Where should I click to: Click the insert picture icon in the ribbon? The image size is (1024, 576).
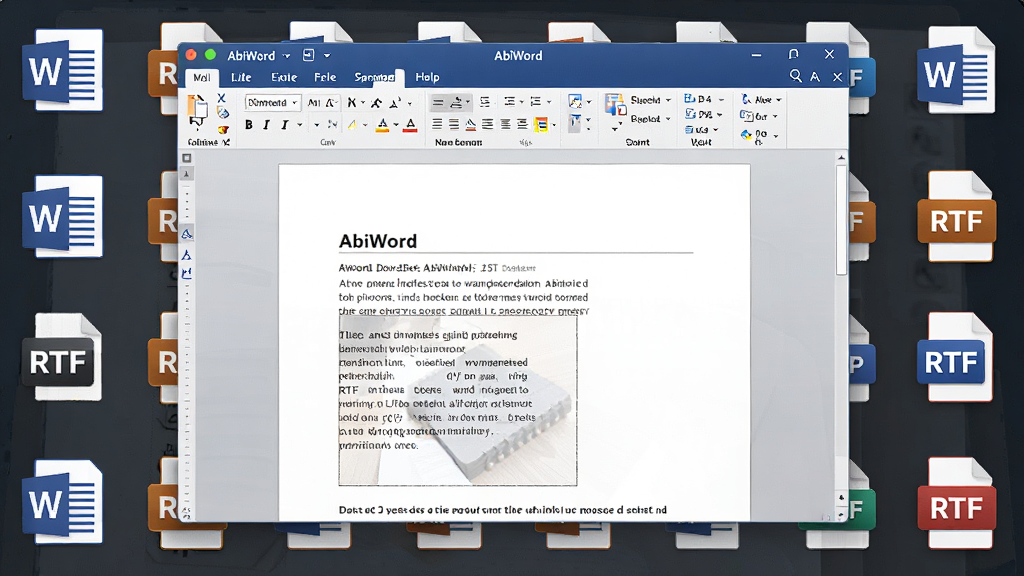point(575,101)
